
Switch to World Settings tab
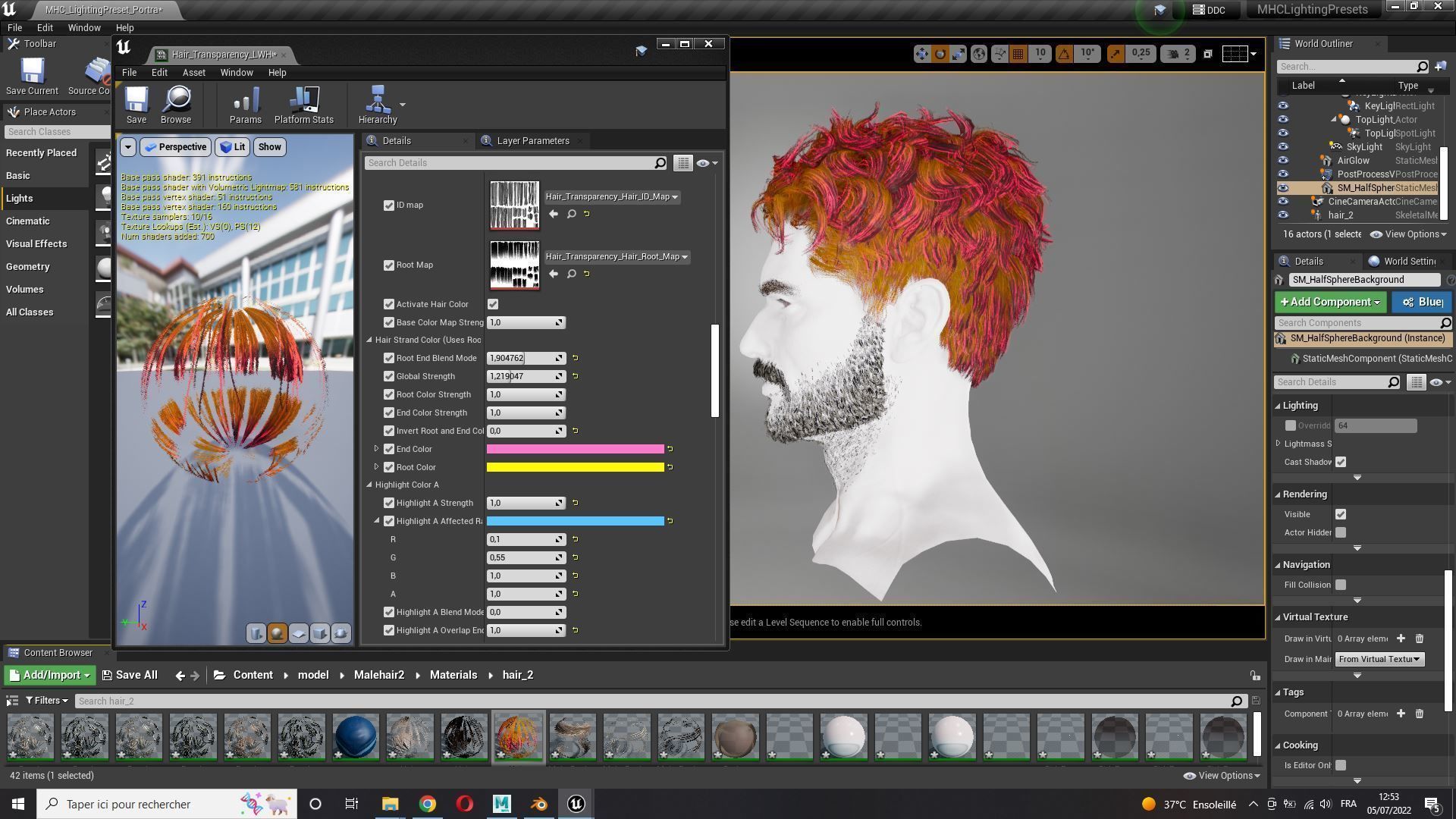click(1409, 262)
